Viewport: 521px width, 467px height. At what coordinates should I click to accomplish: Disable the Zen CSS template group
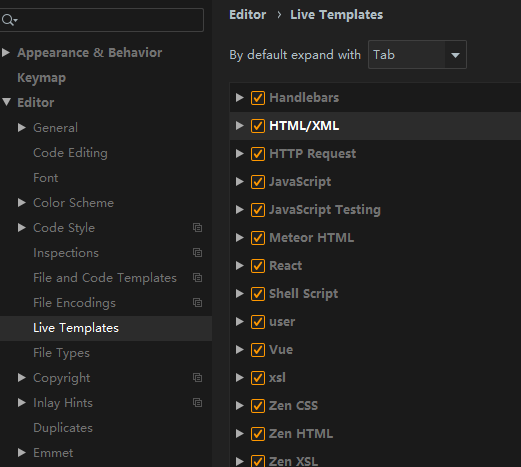tap(258, 406)
